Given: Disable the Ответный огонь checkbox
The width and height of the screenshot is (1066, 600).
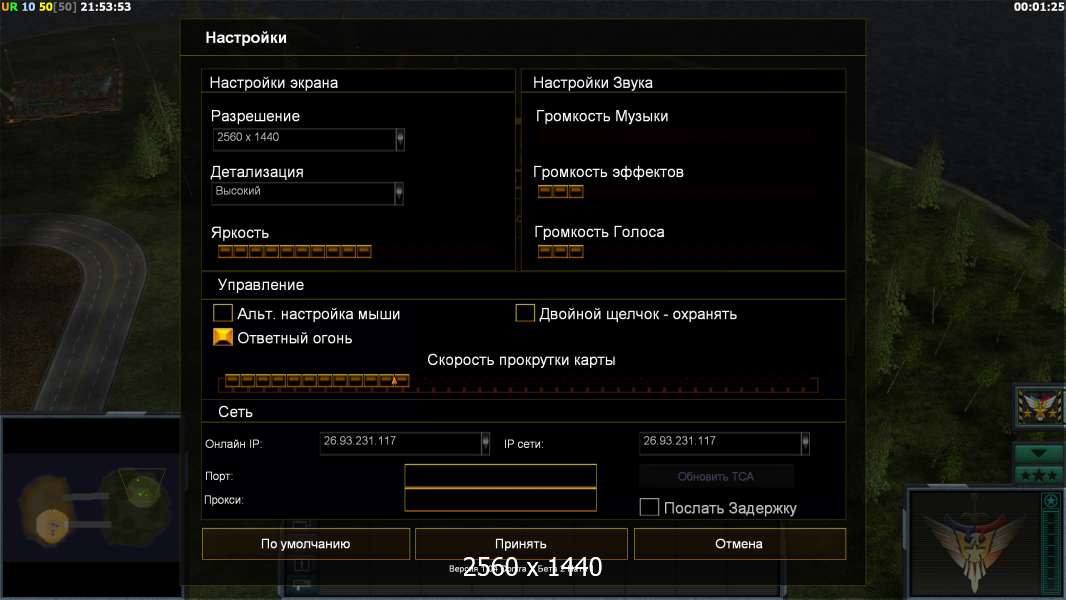Looking at the screenshot, I should tap(223, 338).
